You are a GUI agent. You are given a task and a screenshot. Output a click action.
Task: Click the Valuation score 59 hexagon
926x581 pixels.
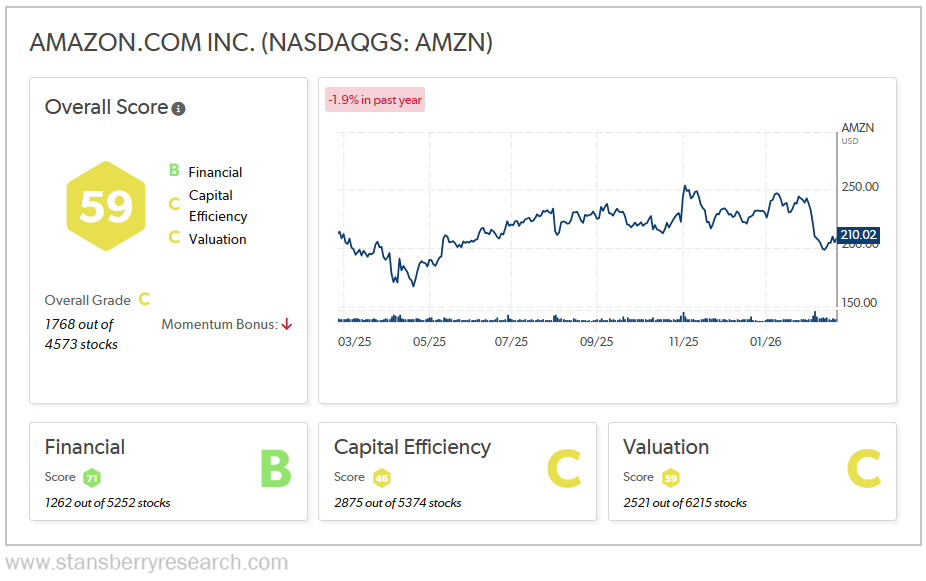[x=670, y=477]
